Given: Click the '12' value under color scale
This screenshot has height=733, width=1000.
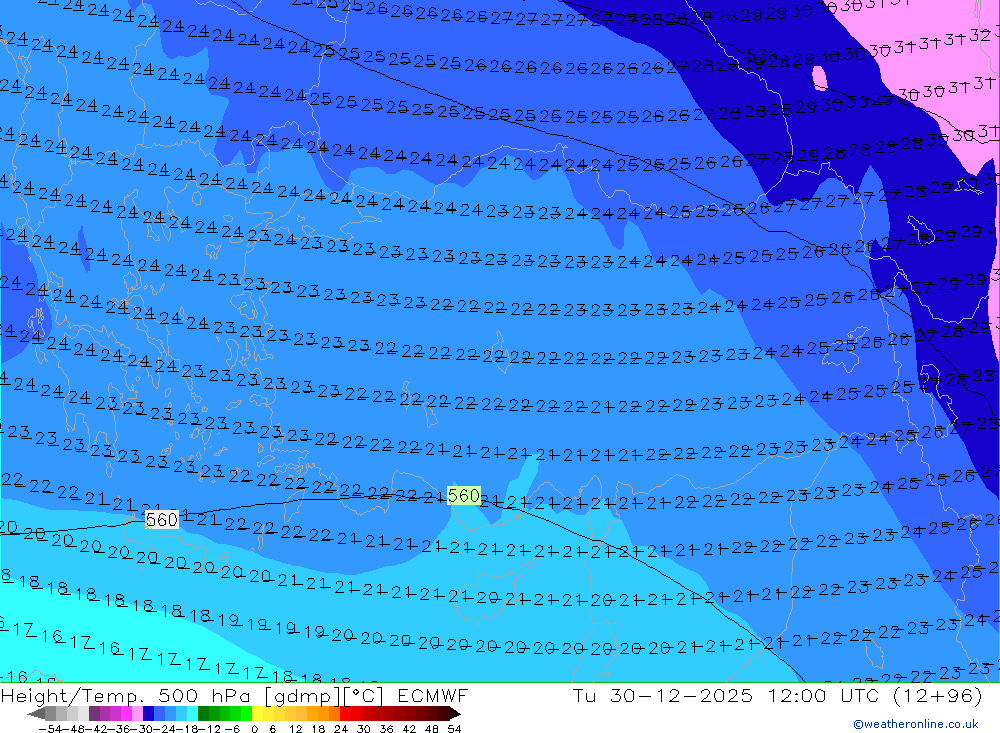Looking at the screenshot, I should [x=296, y=729].
